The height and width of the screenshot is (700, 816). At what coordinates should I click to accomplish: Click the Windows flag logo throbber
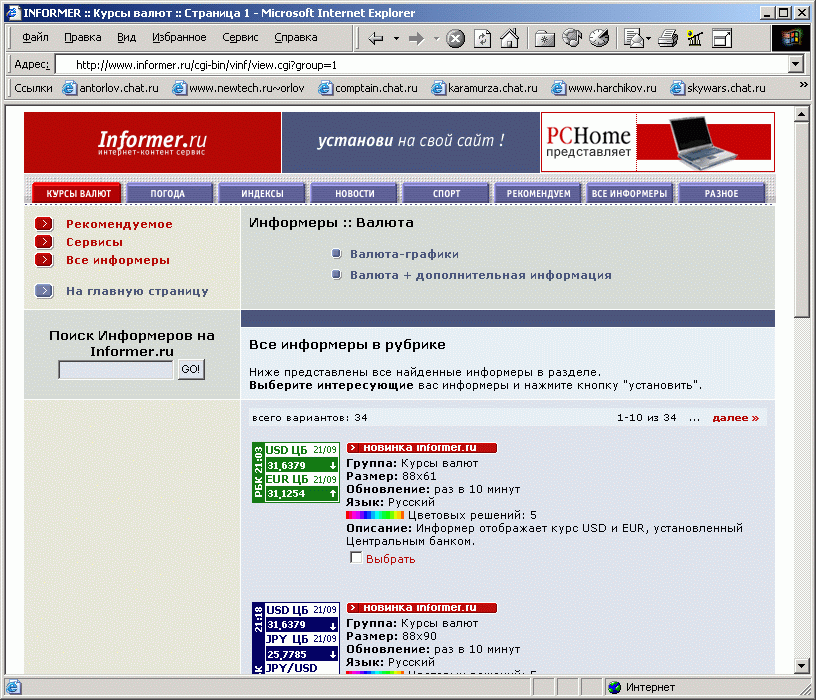coord(791,37)
